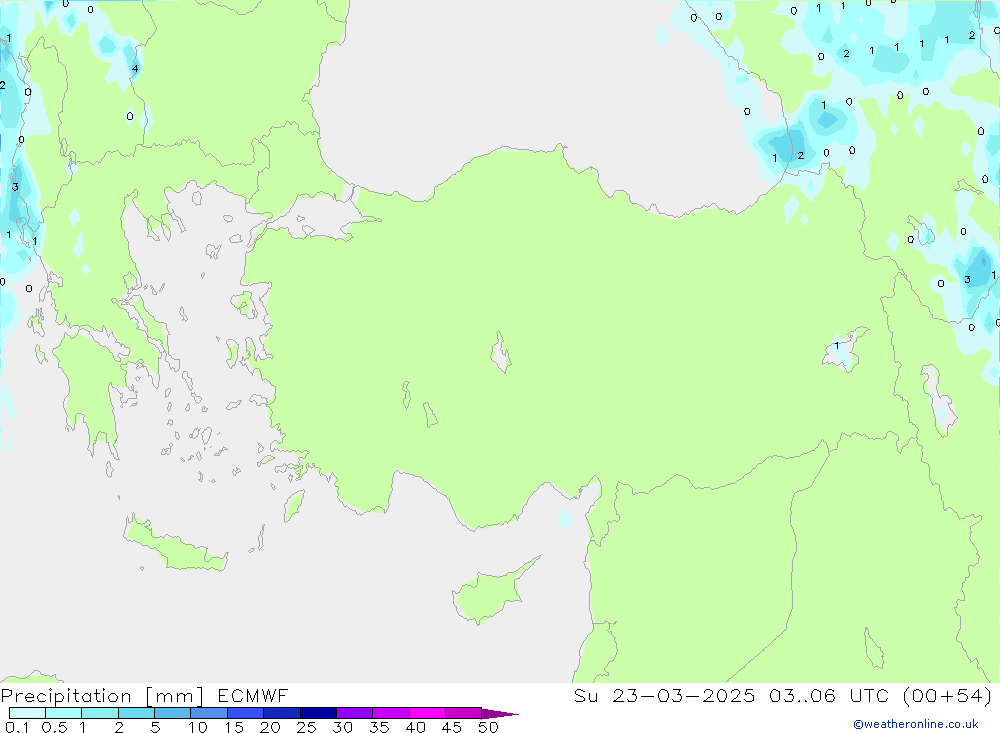
Task: Select the 35–40 mm legend color box
Action: 390,713
